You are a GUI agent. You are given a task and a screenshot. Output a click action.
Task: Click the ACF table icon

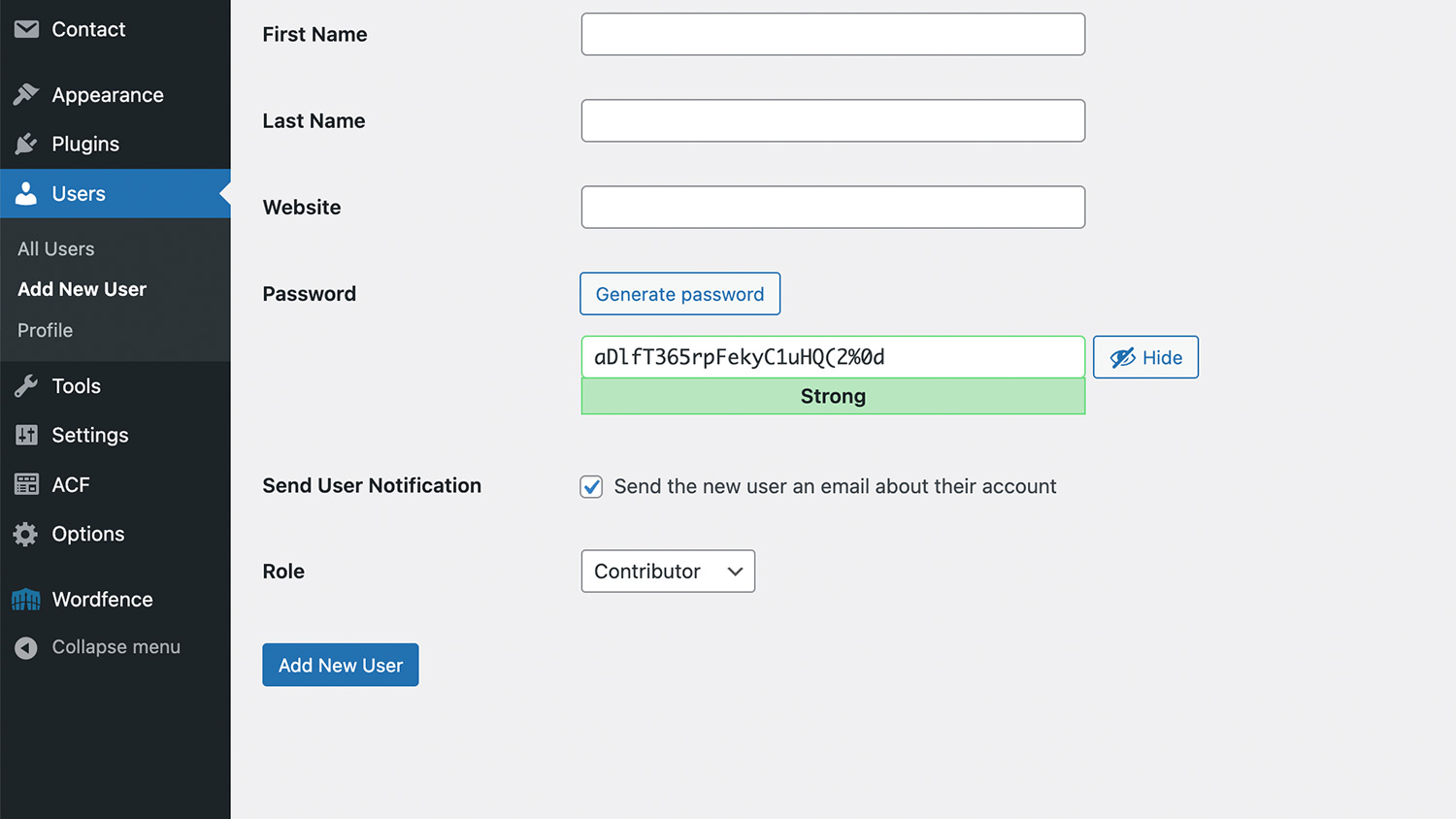(x=26, y=484)
